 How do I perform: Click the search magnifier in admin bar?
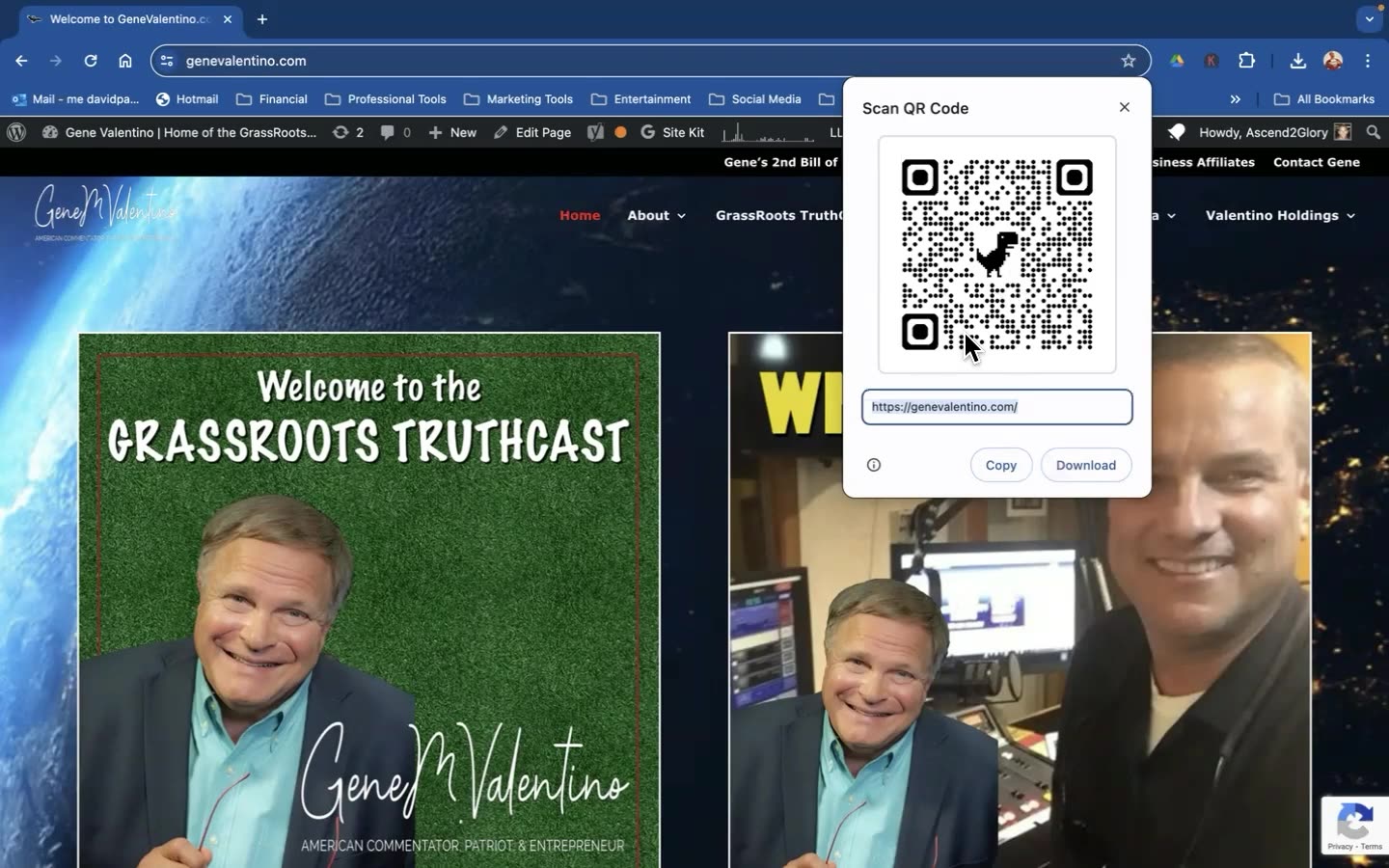[1375, 132]
